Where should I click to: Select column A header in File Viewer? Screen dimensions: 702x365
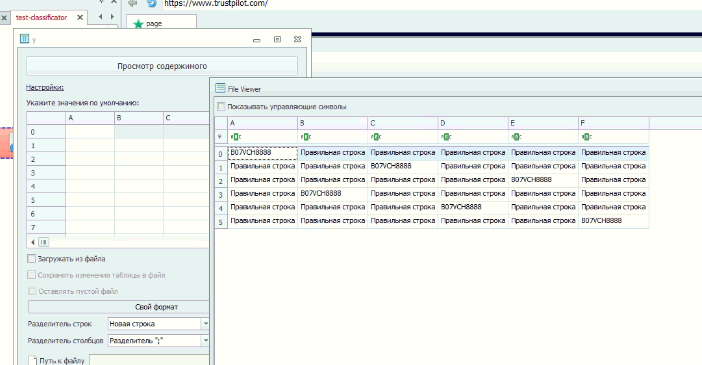click(x=262, y=123)
